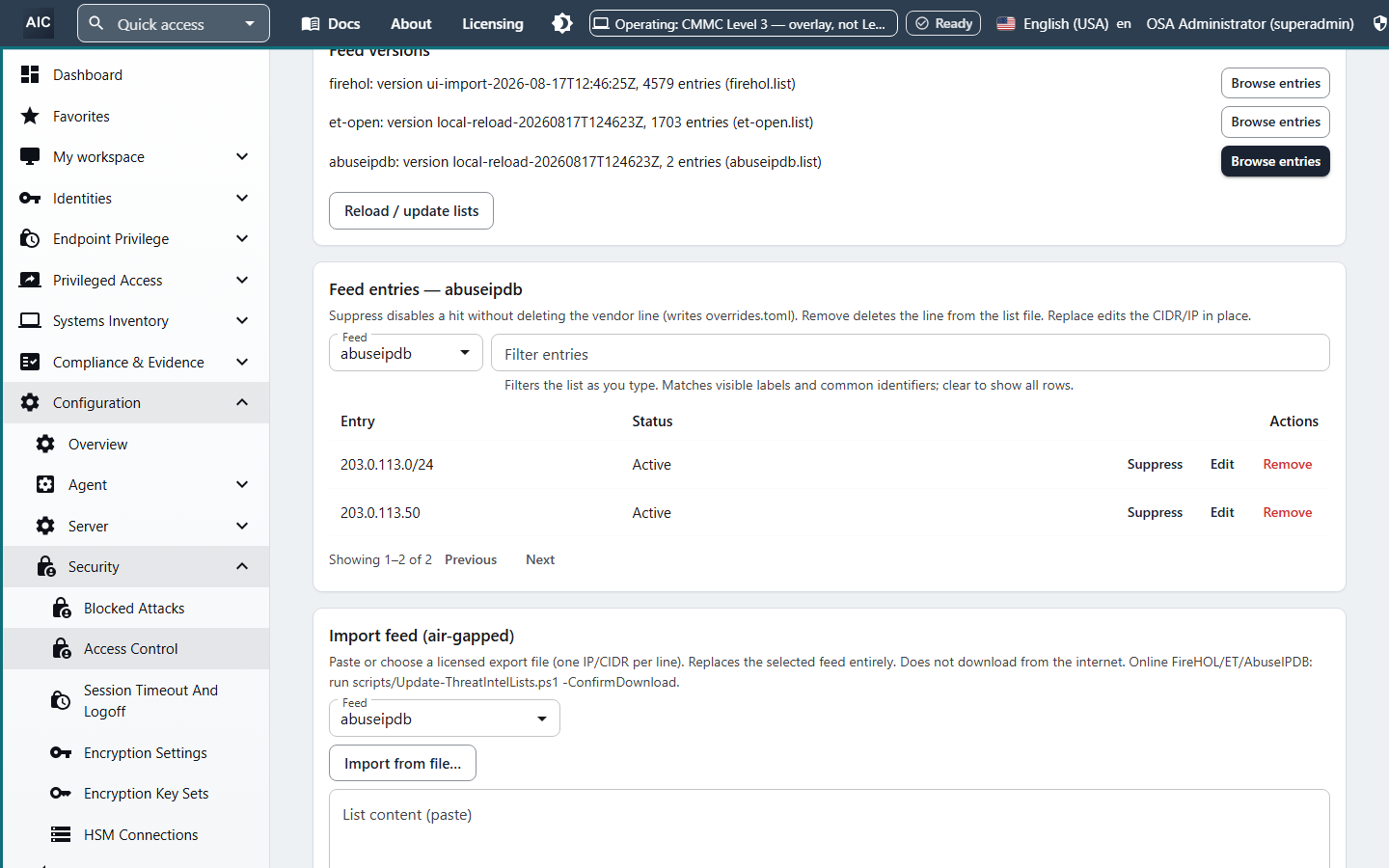The image size is (1389, 868).
Task: Click the Blocked Attacks lock icon
Action: tap(62, 608)
